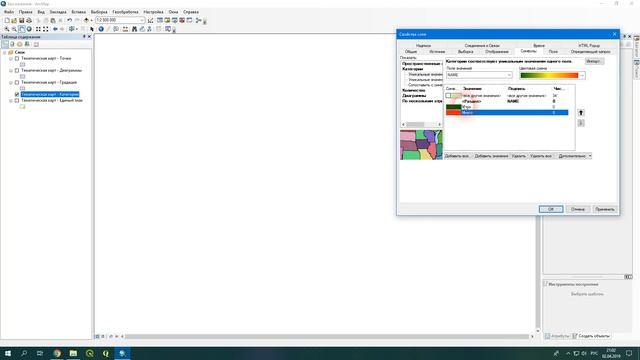640x360 pixels.
Task: Collapse the Тематическая карт - Точки layer node
Action: 11,58
